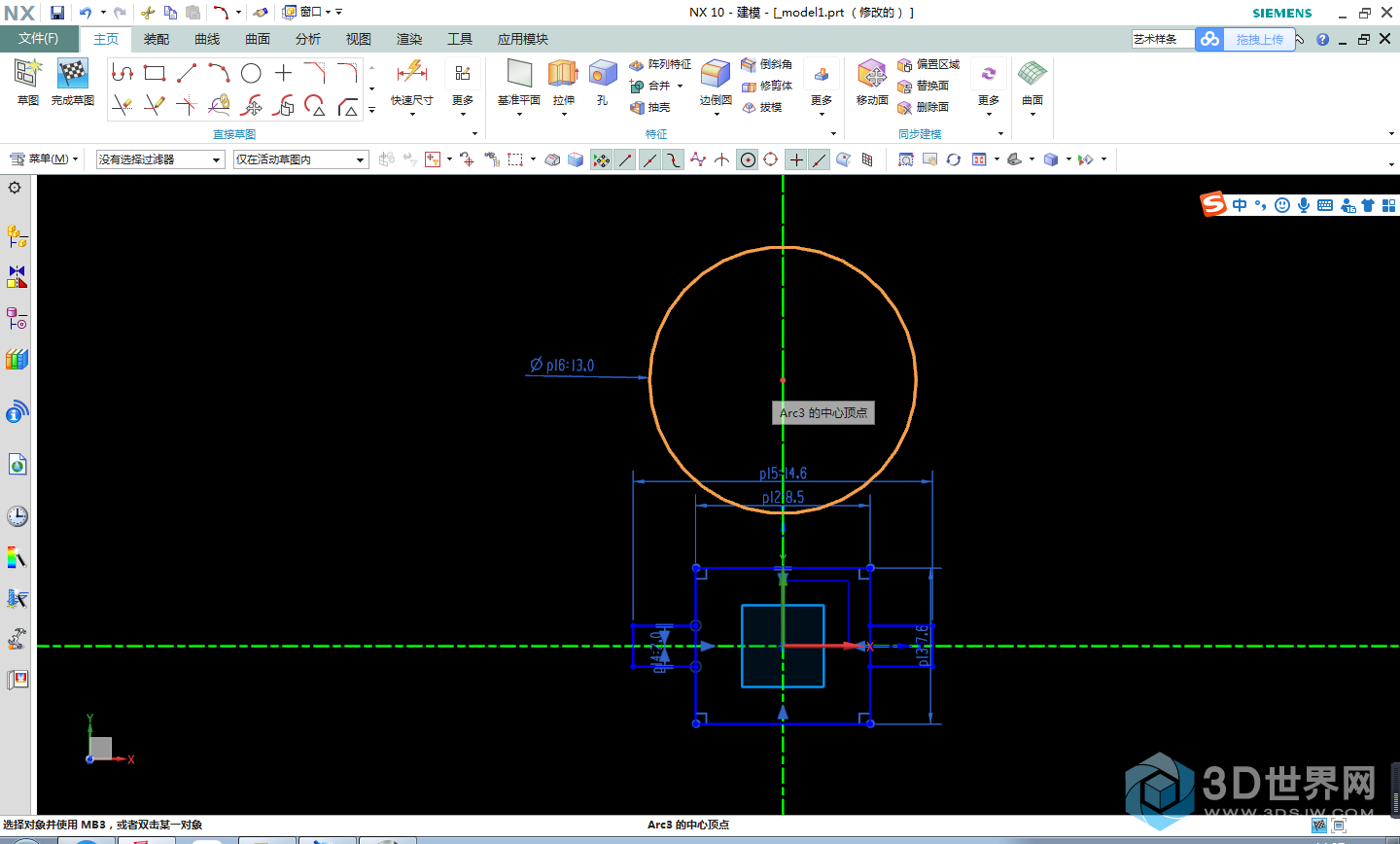Switch to the 装配 assembly tab
Screen dimensions: 1400x844
pos(157,39)
